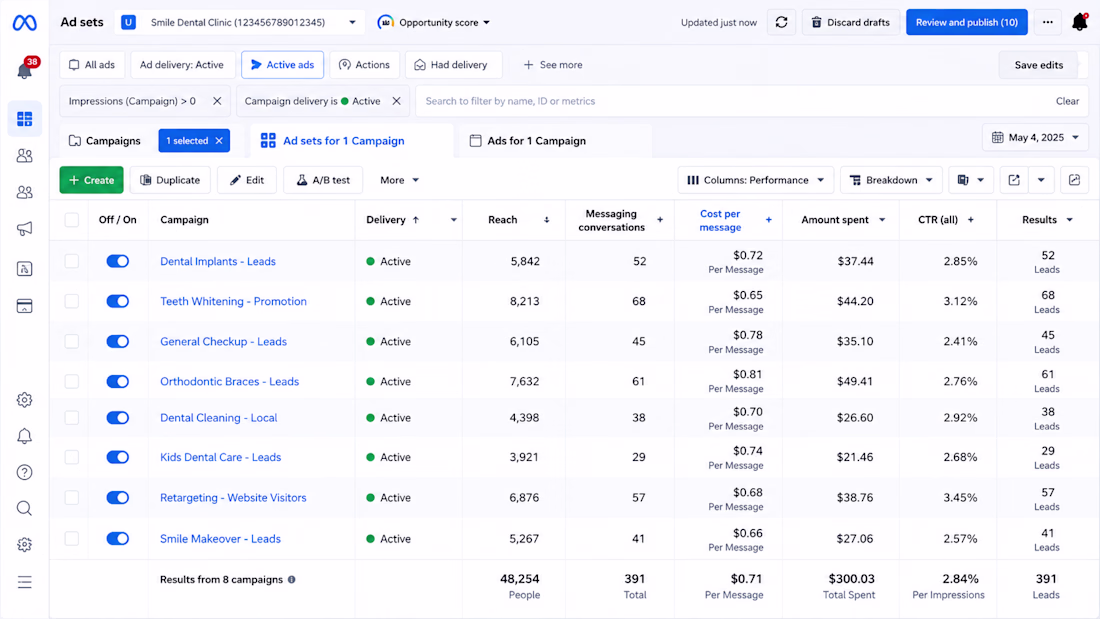The height and width of the screenshot is (619, 1100).
Task: Check the Teeth Whitening - Promotion row checkbox
Action: click(72, 301)
